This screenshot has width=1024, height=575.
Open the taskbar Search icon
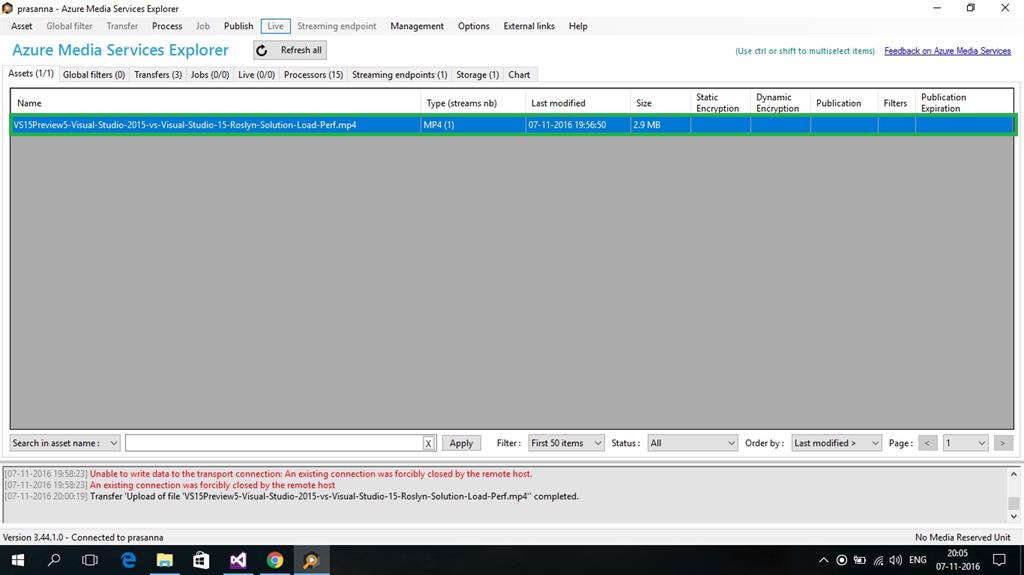(54, 560)
